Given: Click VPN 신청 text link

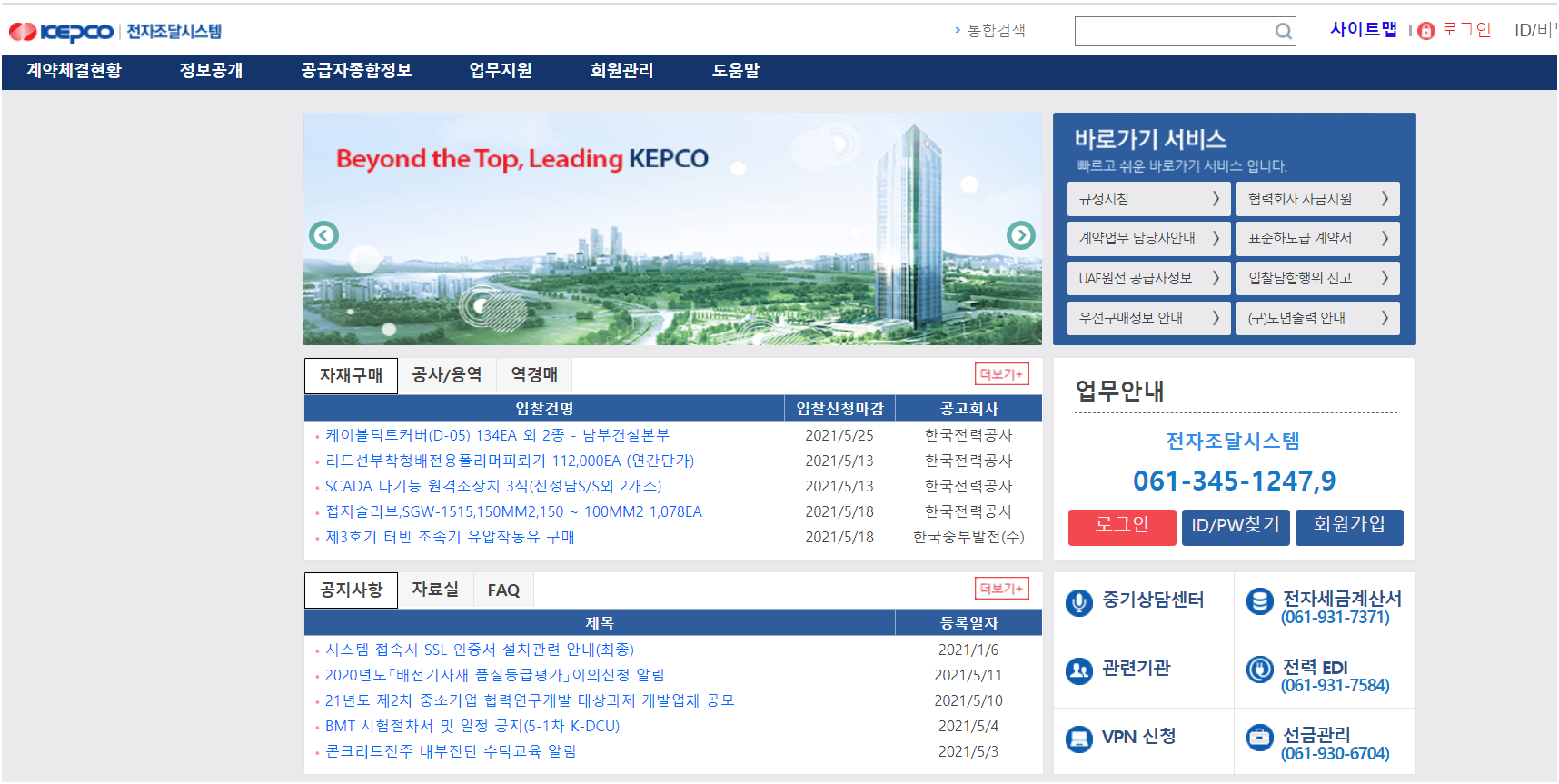Looking at the screenshot, I should point(1138,737).
